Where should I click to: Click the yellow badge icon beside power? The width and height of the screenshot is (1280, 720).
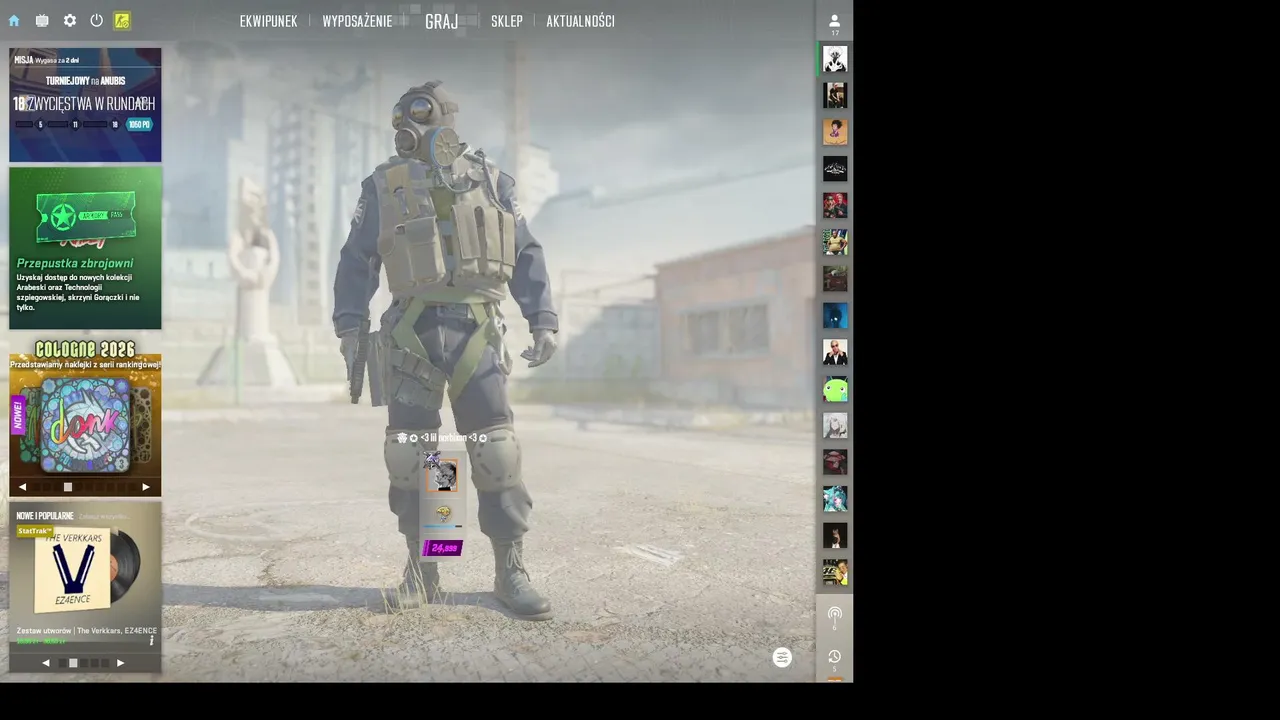[x=122, y=20]
